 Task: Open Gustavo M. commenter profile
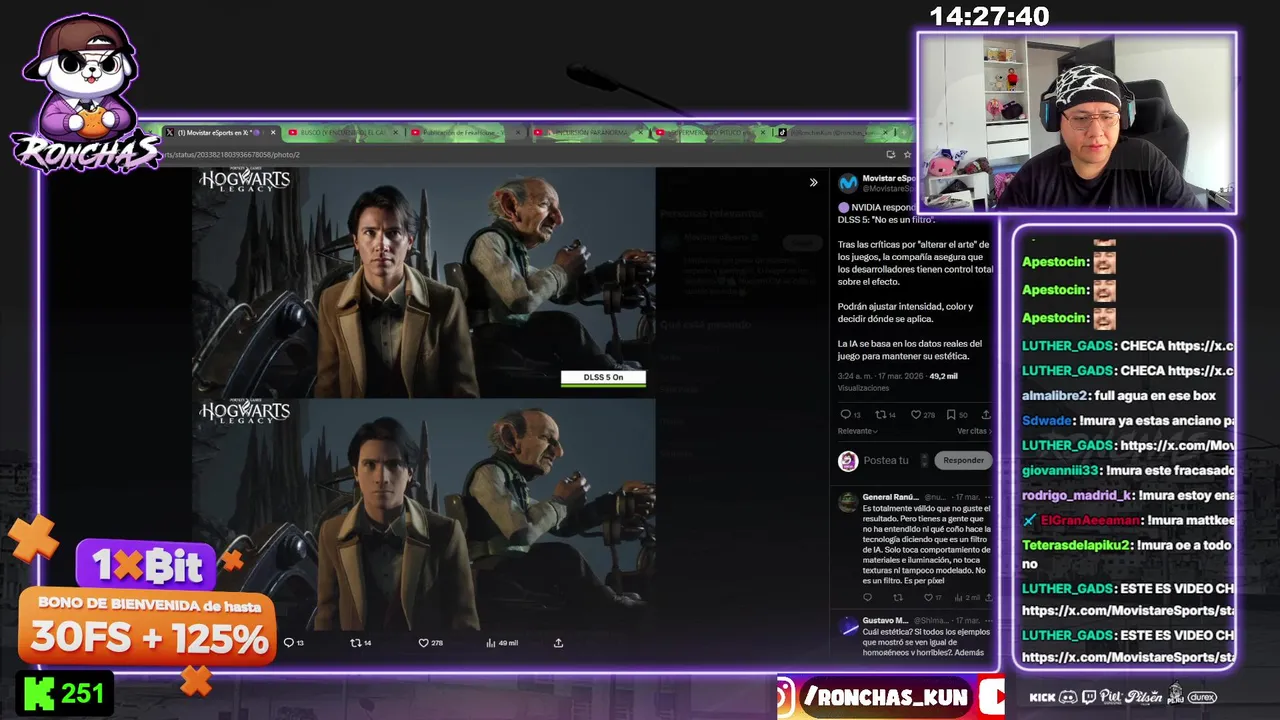tap(885, 621)
